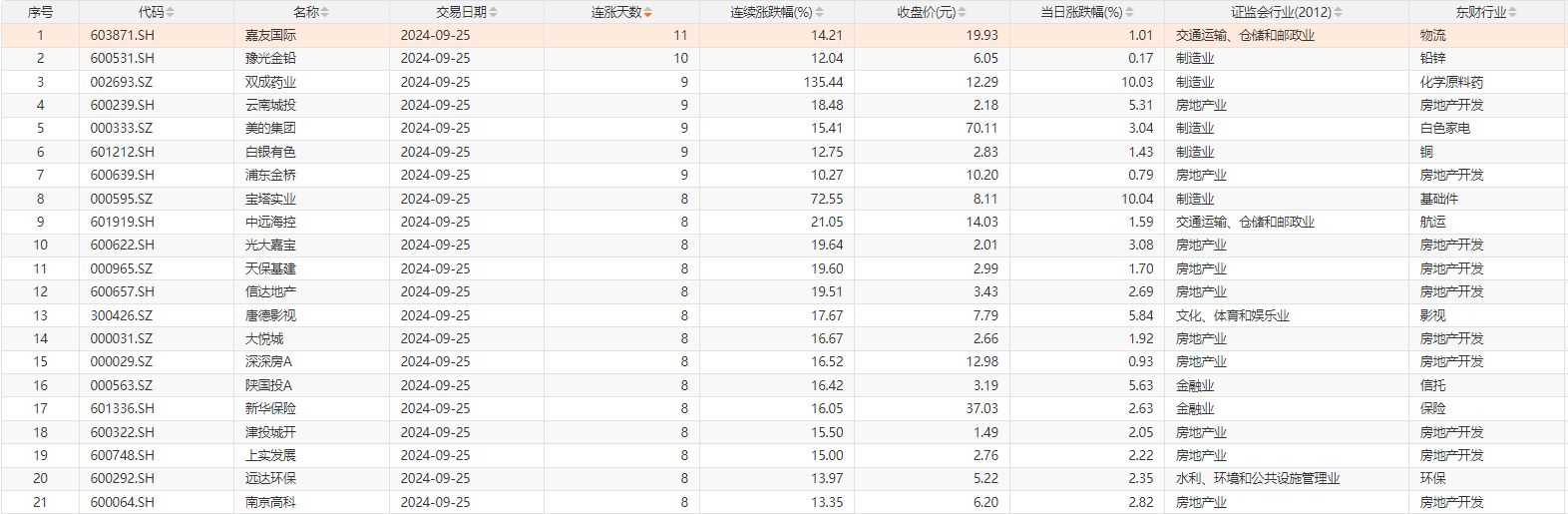Open stock name 南京高科
The width and height of the screenshot is (1568, 514).
[270, 502]
